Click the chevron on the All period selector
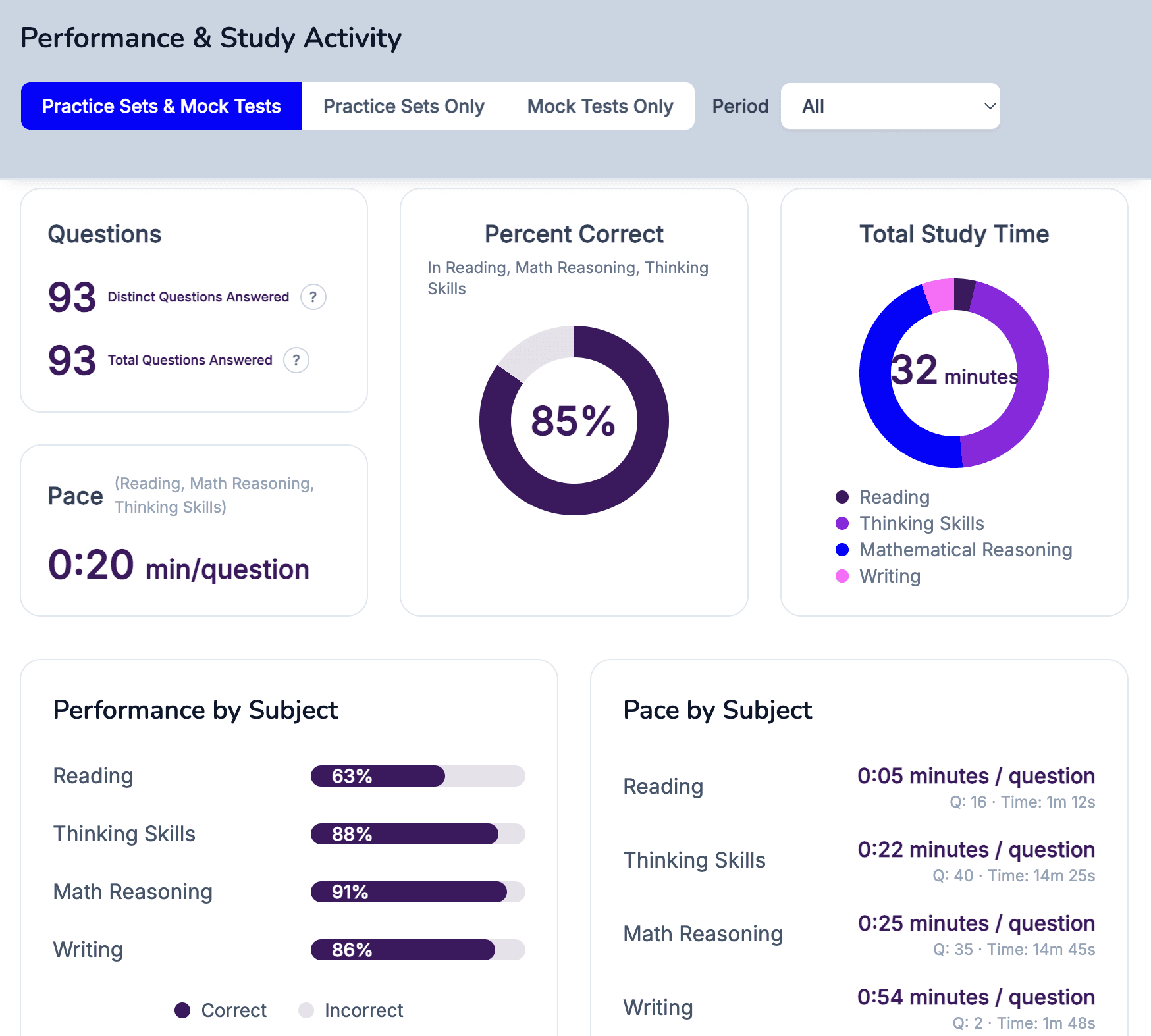1151x1036 pixels. pos(989,106)
